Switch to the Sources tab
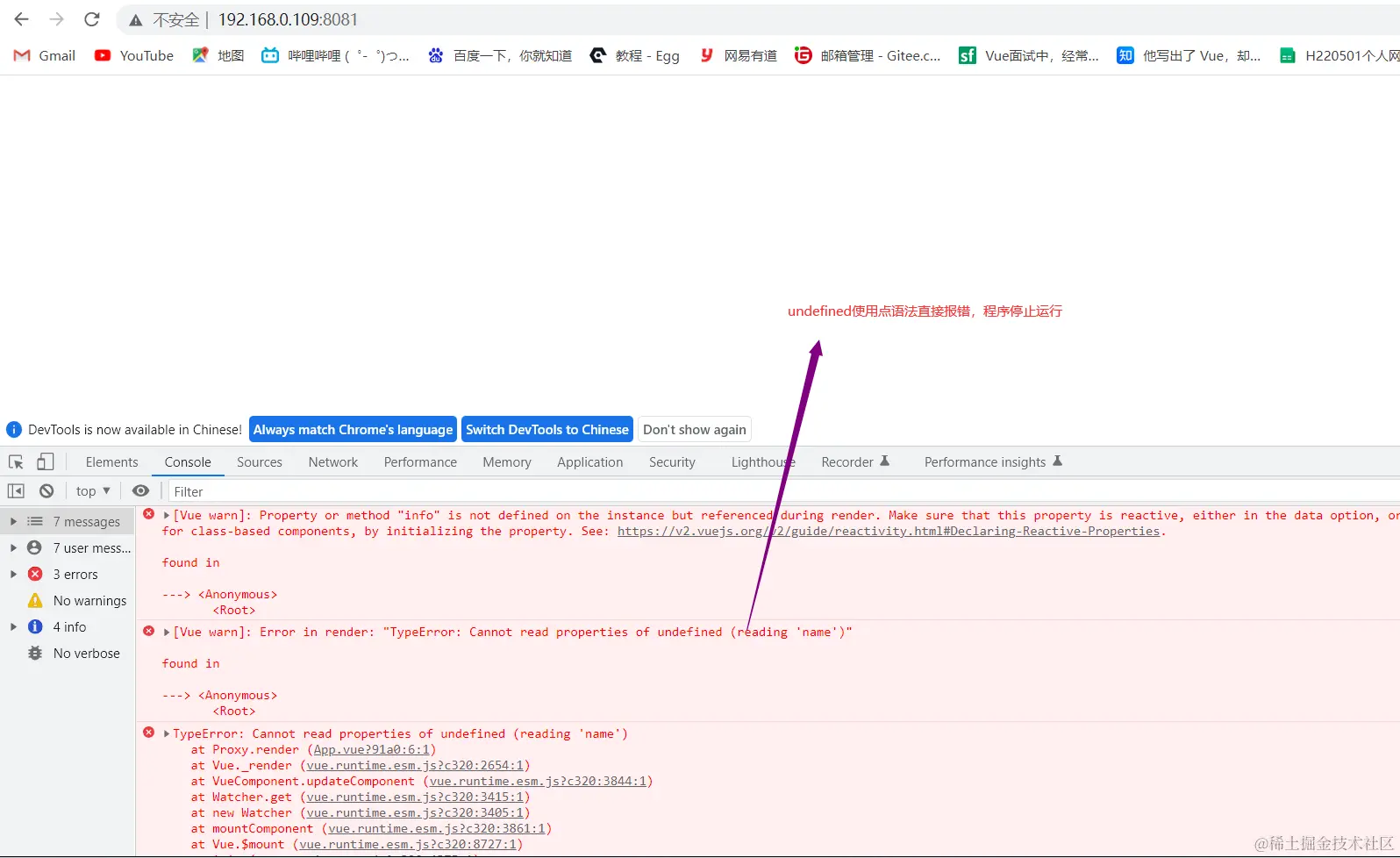1400x858 pixels. point(260,462)
